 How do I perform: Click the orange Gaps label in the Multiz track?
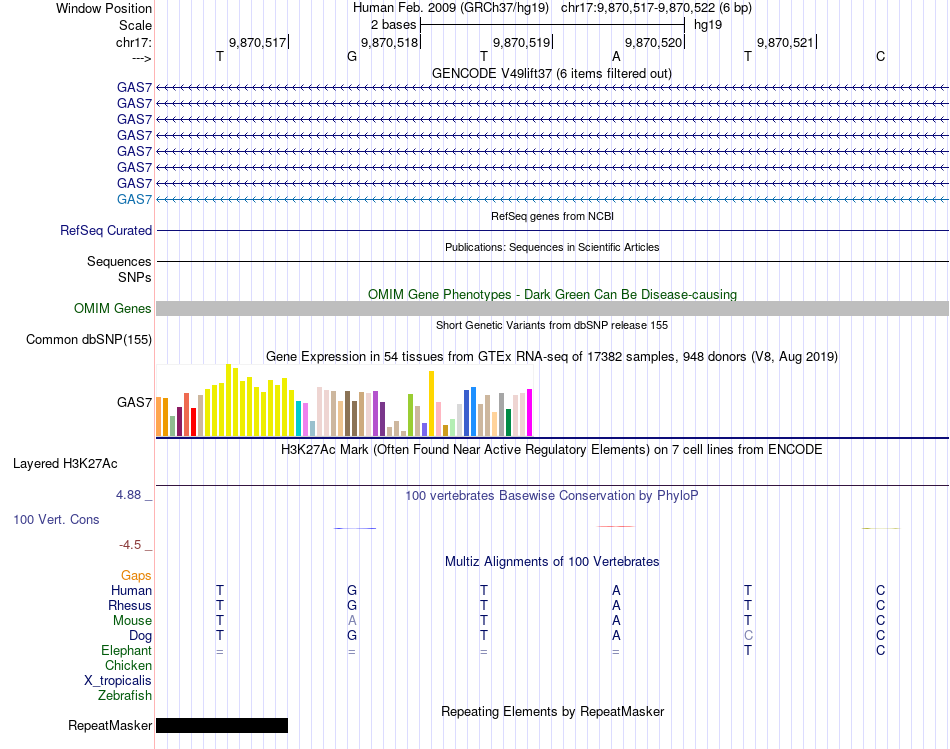tap(136, 576)
